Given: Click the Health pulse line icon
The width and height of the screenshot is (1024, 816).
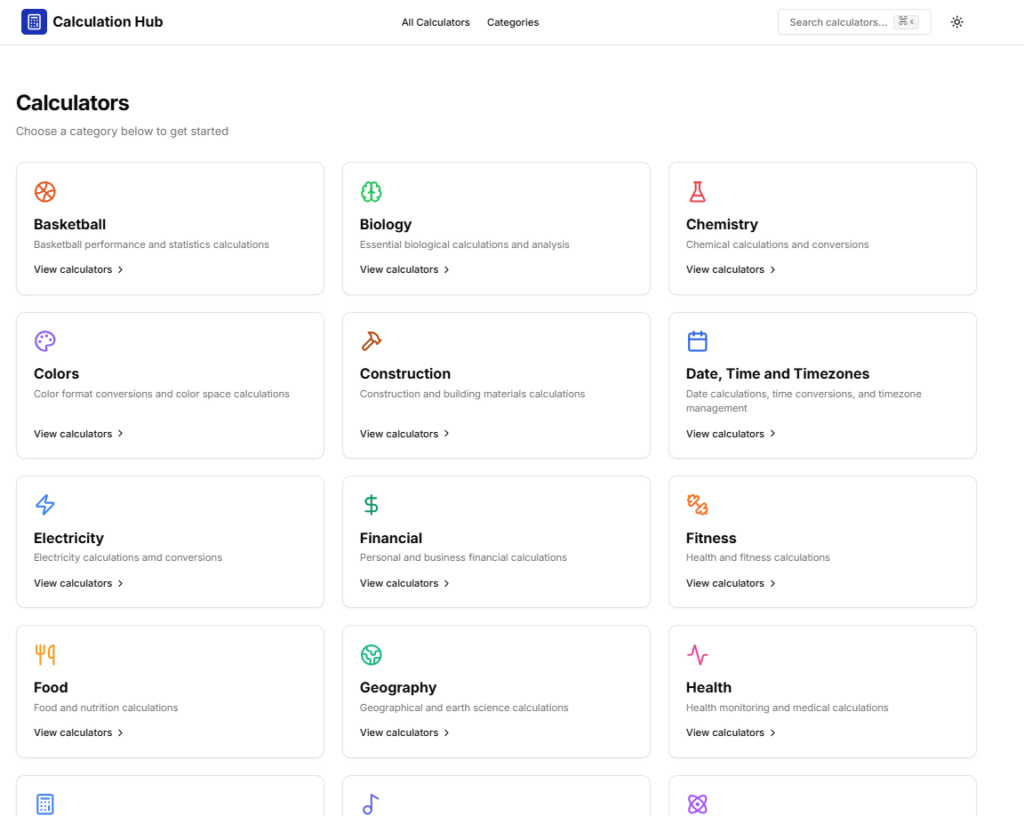Looking at the screenshot, I should pos(697,655).
